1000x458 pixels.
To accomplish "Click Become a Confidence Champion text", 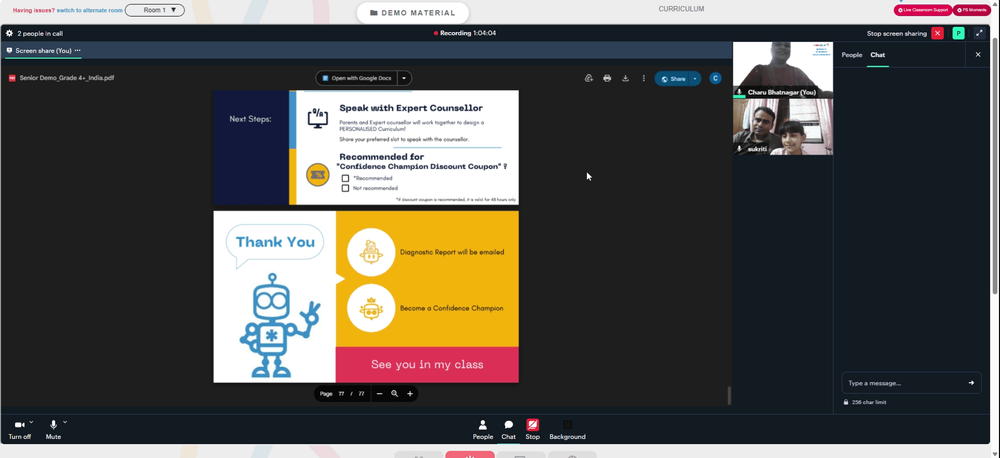I will 452,308.
